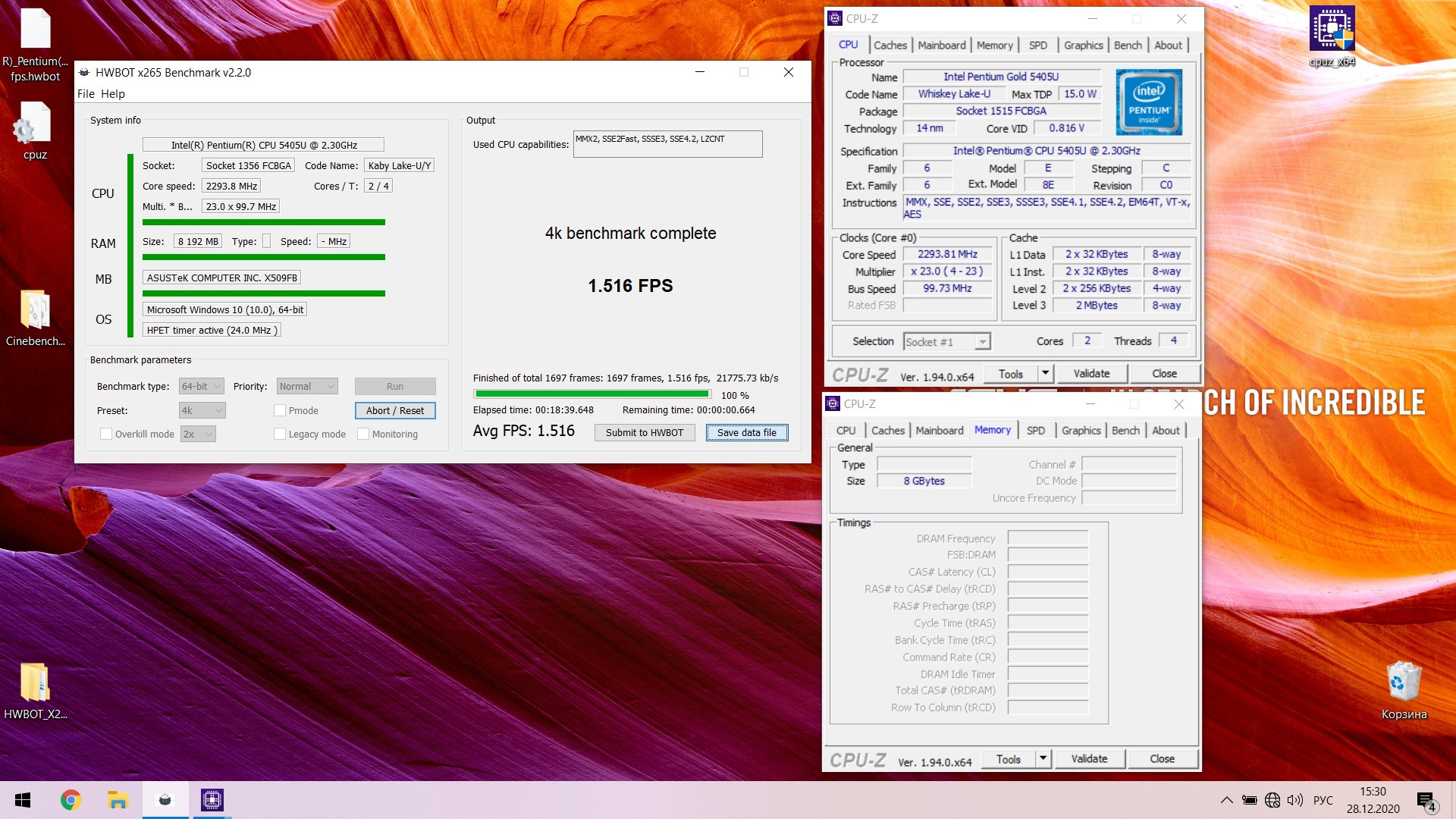The image size is (1456, 819).
Task: Expand Tools arrow in lower CPU-Z
Action: click(1043, 758)
